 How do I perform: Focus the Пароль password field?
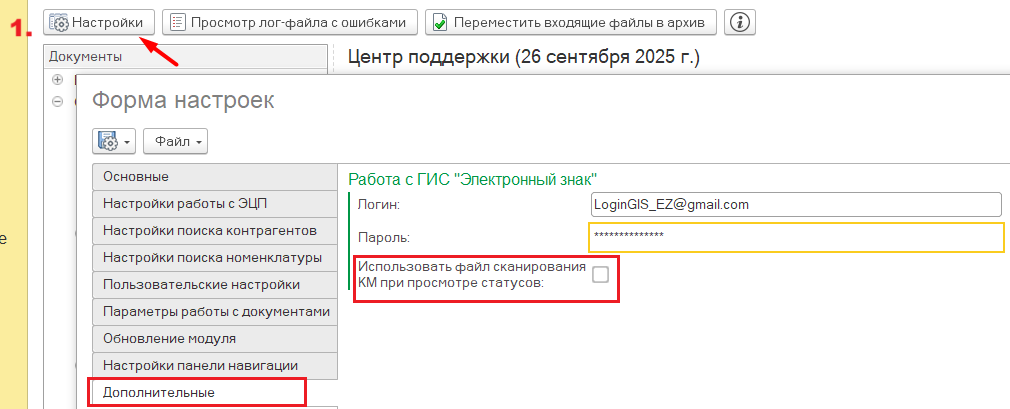pos(795,237)
